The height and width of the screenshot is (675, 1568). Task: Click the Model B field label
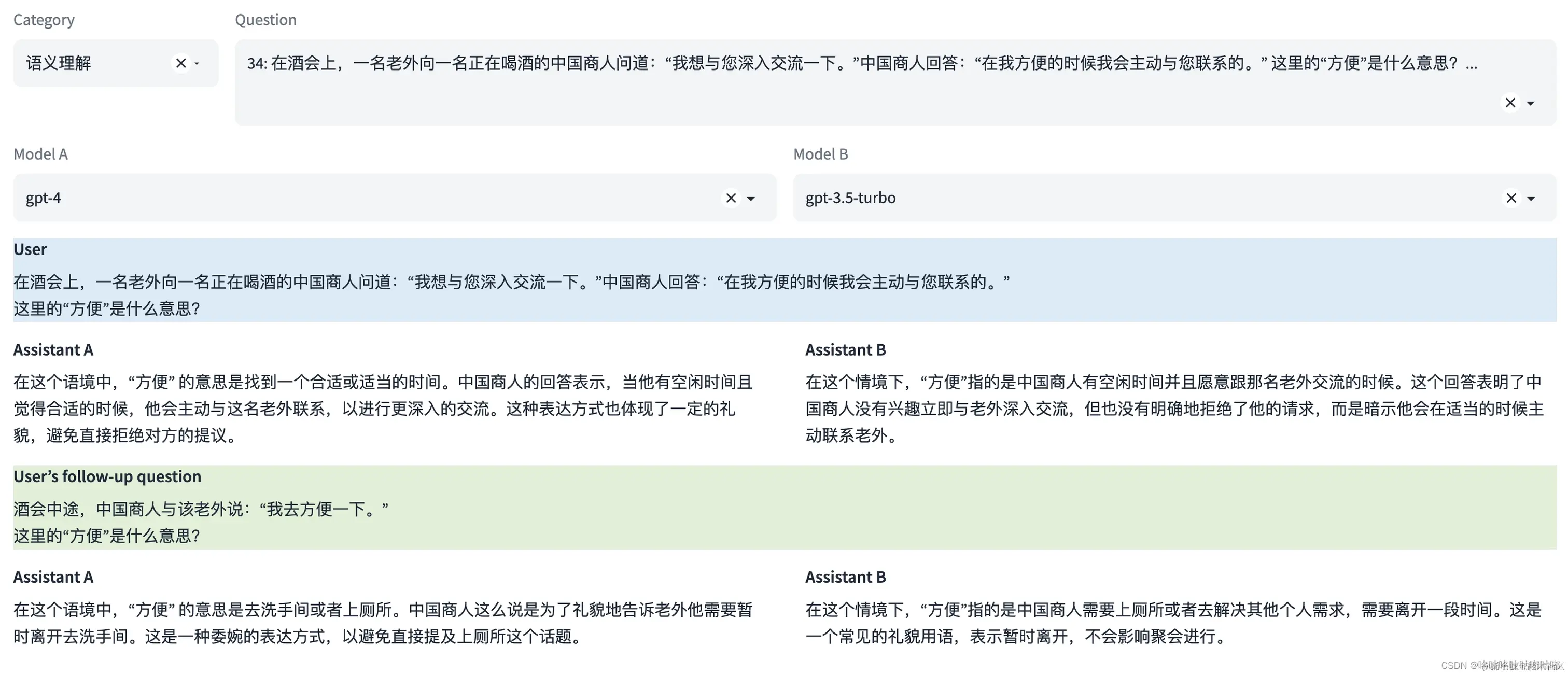(820, 154)
